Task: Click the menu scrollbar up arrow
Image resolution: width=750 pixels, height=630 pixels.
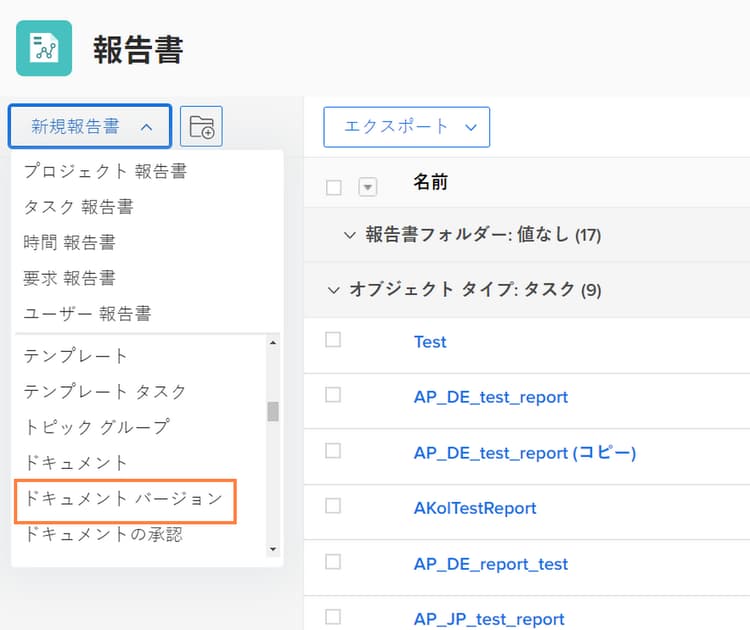Action: coord(273,343)
